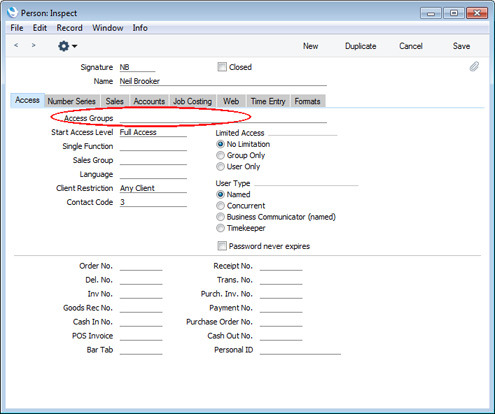This screenshot has width=495, height=414.
Task: Select Group Only limited access
Action: (x=220, y=155)
